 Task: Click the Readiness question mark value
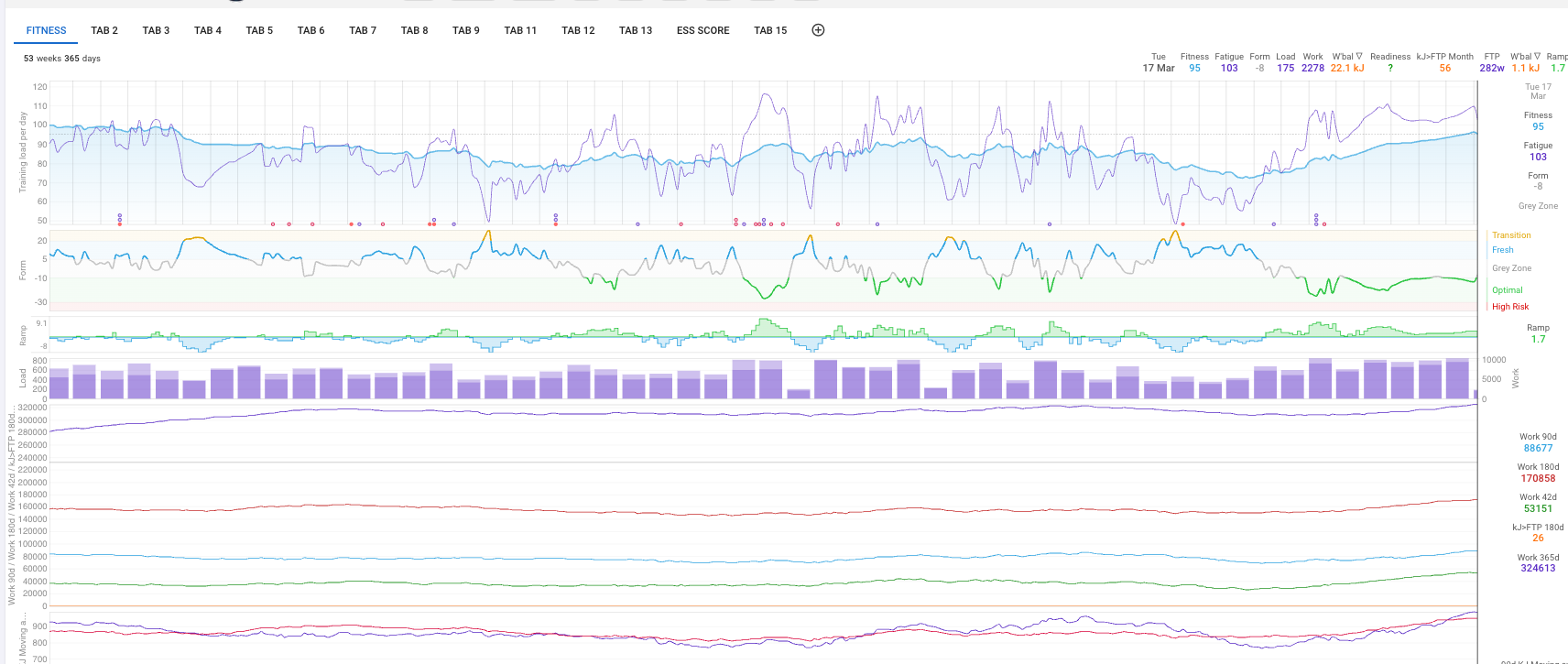[x=1389, y=68]
